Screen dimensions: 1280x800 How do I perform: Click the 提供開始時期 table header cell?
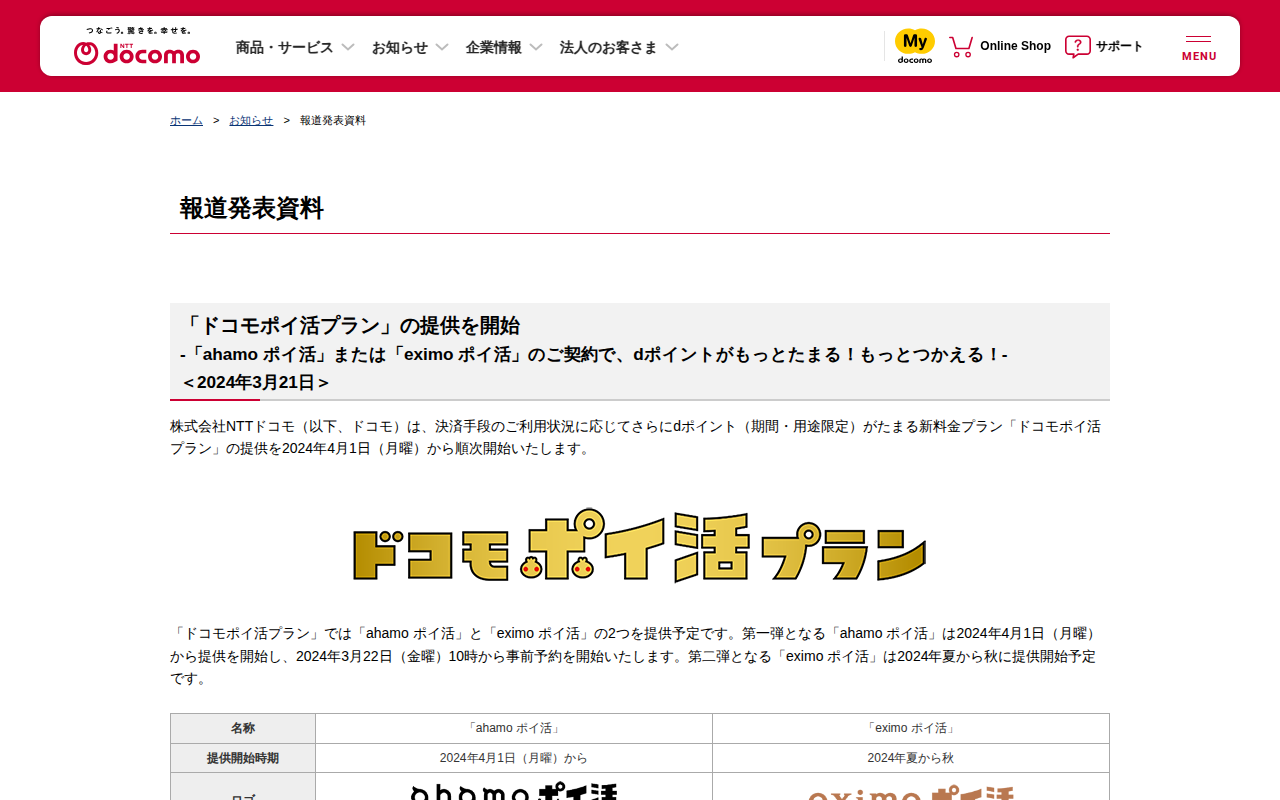coord(243,758)
